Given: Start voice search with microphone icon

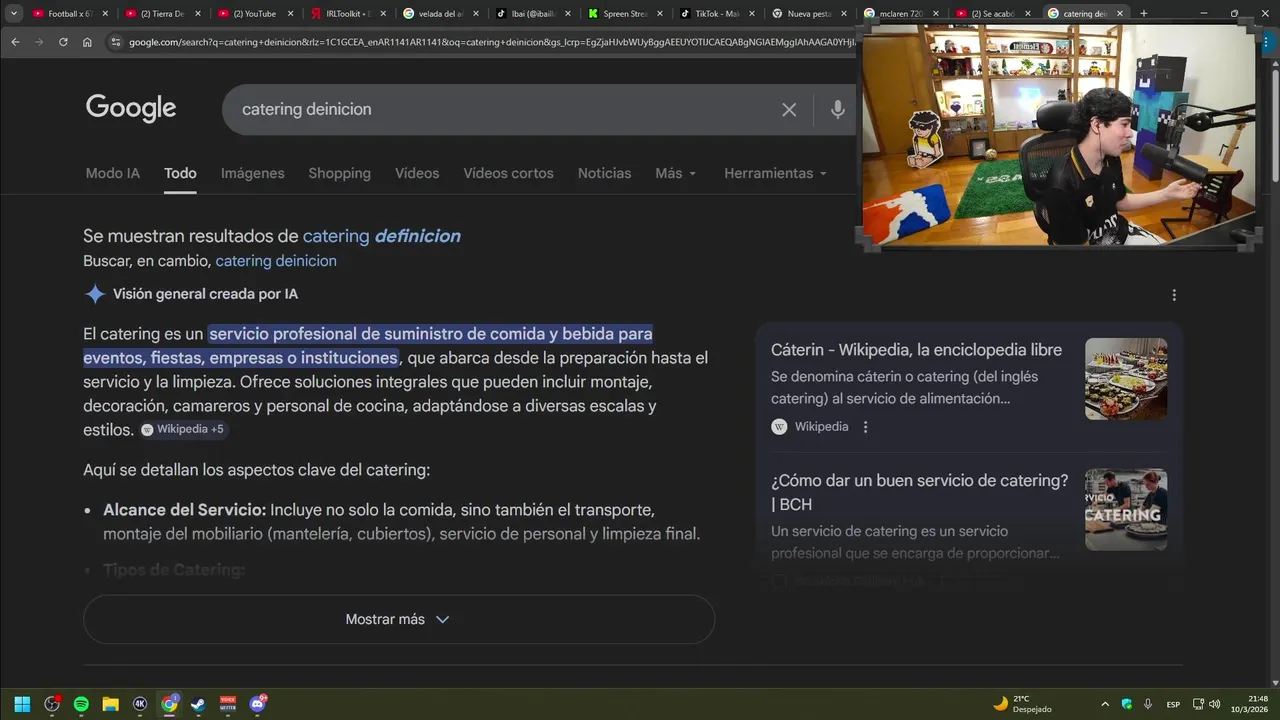Looking at the screenshot, I should point(838,110).
